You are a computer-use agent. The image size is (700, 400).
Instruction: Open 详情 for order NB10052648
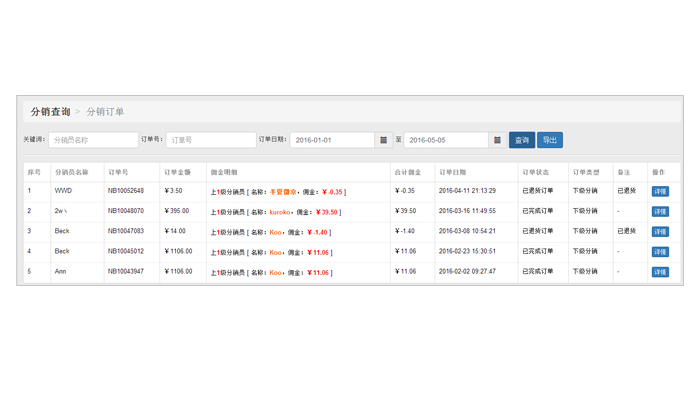coord(660,191)
